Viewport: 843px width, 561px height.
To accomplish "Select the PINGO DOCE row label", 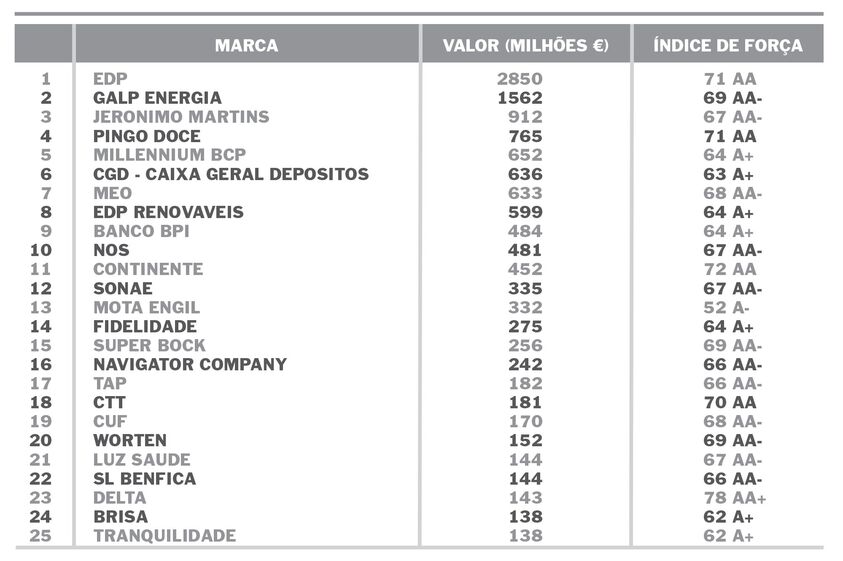I will pyautogui.click(x=146, y=136).
